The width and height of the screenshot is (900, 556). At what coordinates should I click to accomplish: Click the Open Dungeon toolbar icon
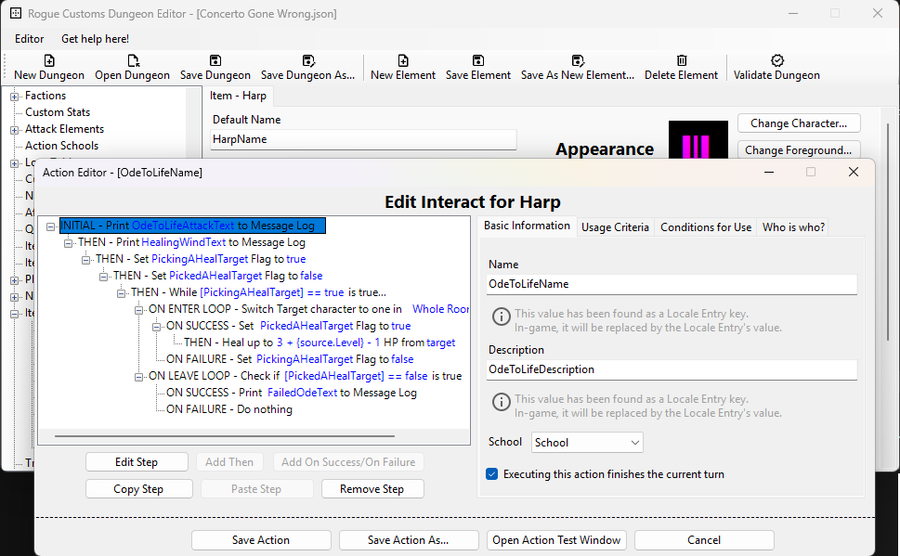[x=133, y=61]
